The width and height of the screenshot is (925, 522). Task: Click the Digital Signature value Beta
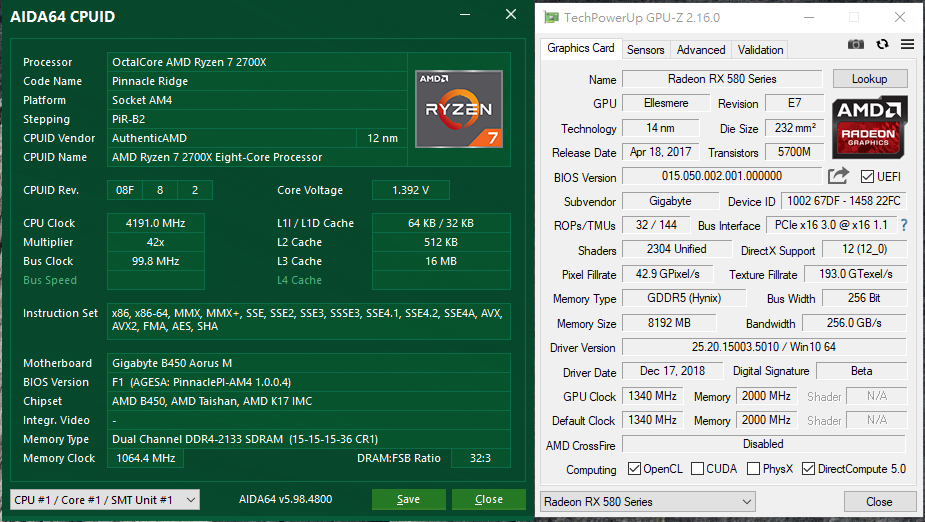pyautogui.click(x=861, y=371)
